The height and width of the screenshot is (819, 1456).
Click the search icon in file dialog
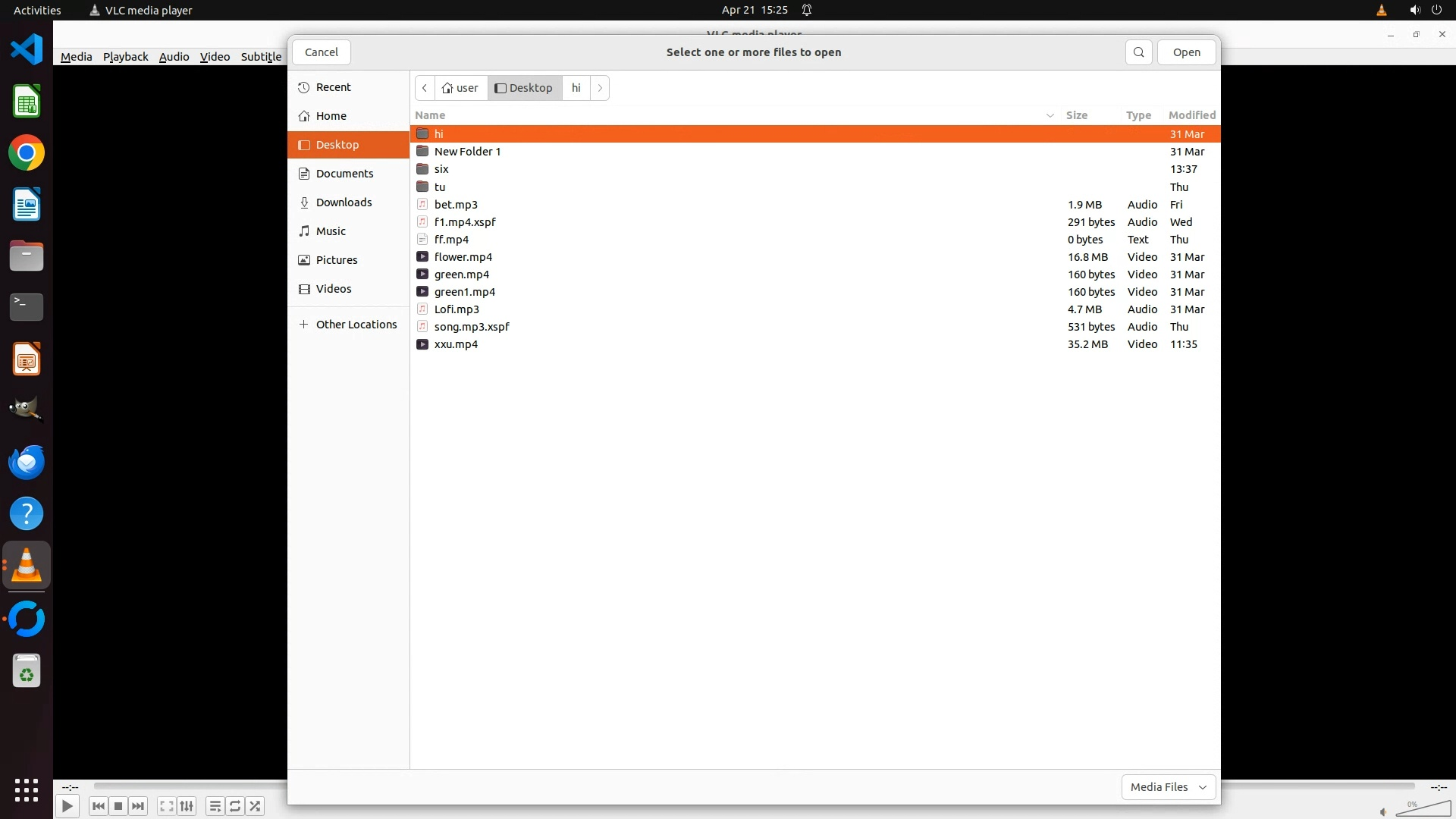tap(1138, 52)
